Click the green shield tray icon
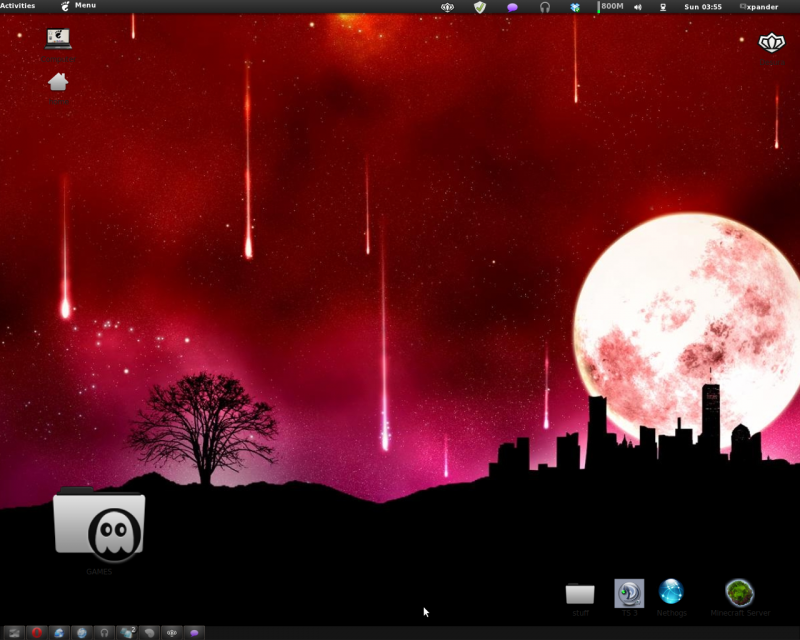This screenshot has width=800, height=640. [x=480, y=7]
